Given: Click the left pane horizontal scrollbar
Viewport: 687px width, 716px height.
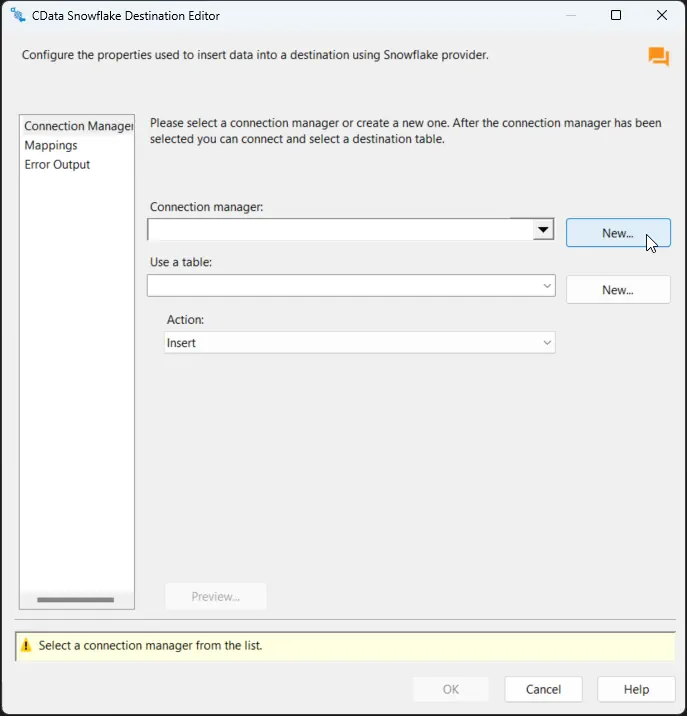Looking at the screenshot, I should tap(76, 600).
